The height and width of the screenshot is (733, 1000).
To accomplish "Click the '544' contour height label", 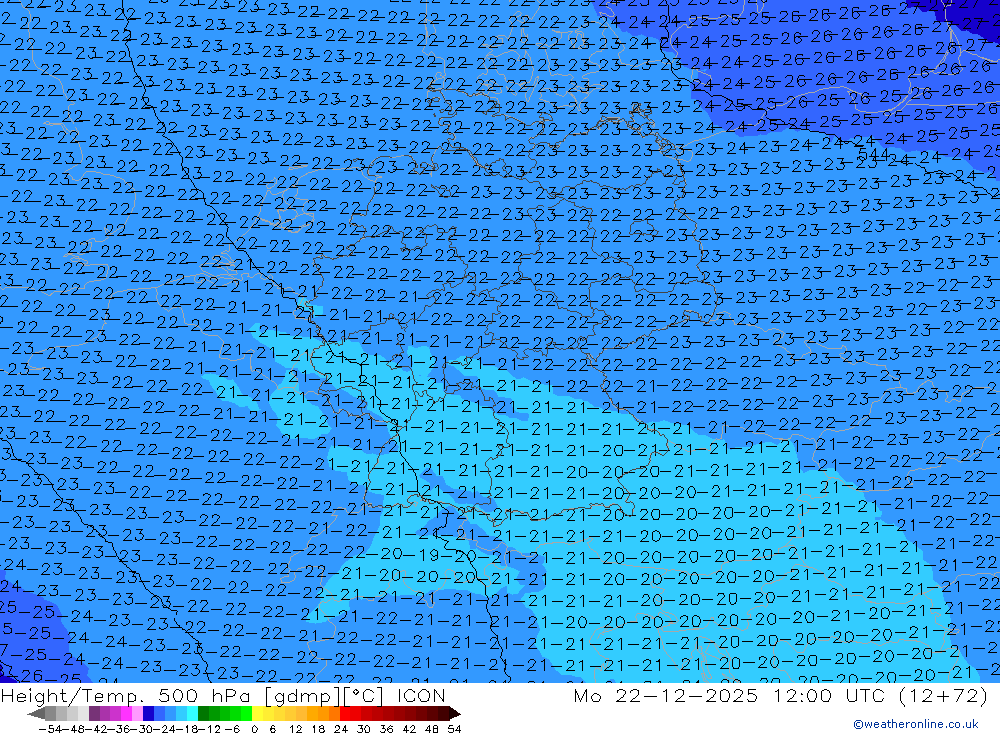I will [x=872, y=154].
